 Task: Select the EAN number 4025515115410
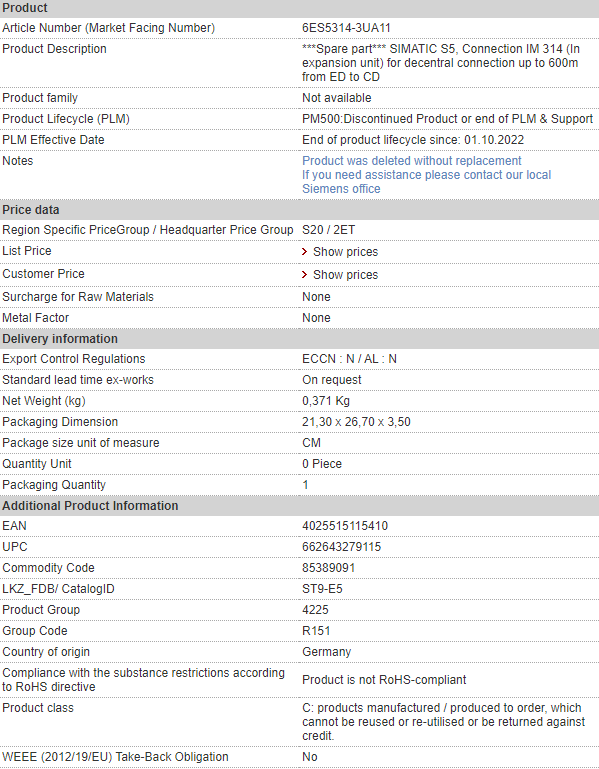click(345, 526)
